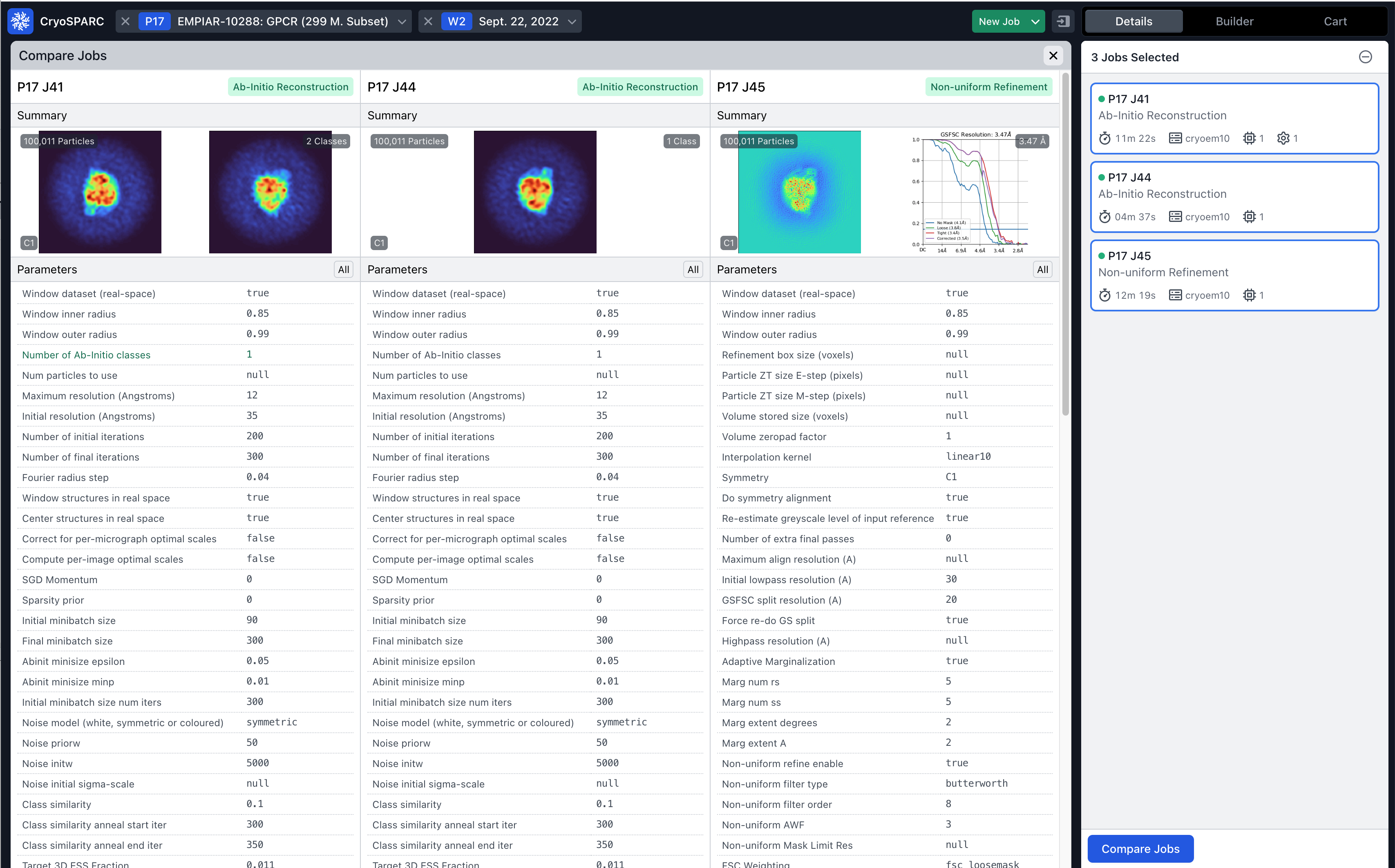Click the C1 symmetry badge in J45
1395x868 pixels.
(x=729, y=243)
